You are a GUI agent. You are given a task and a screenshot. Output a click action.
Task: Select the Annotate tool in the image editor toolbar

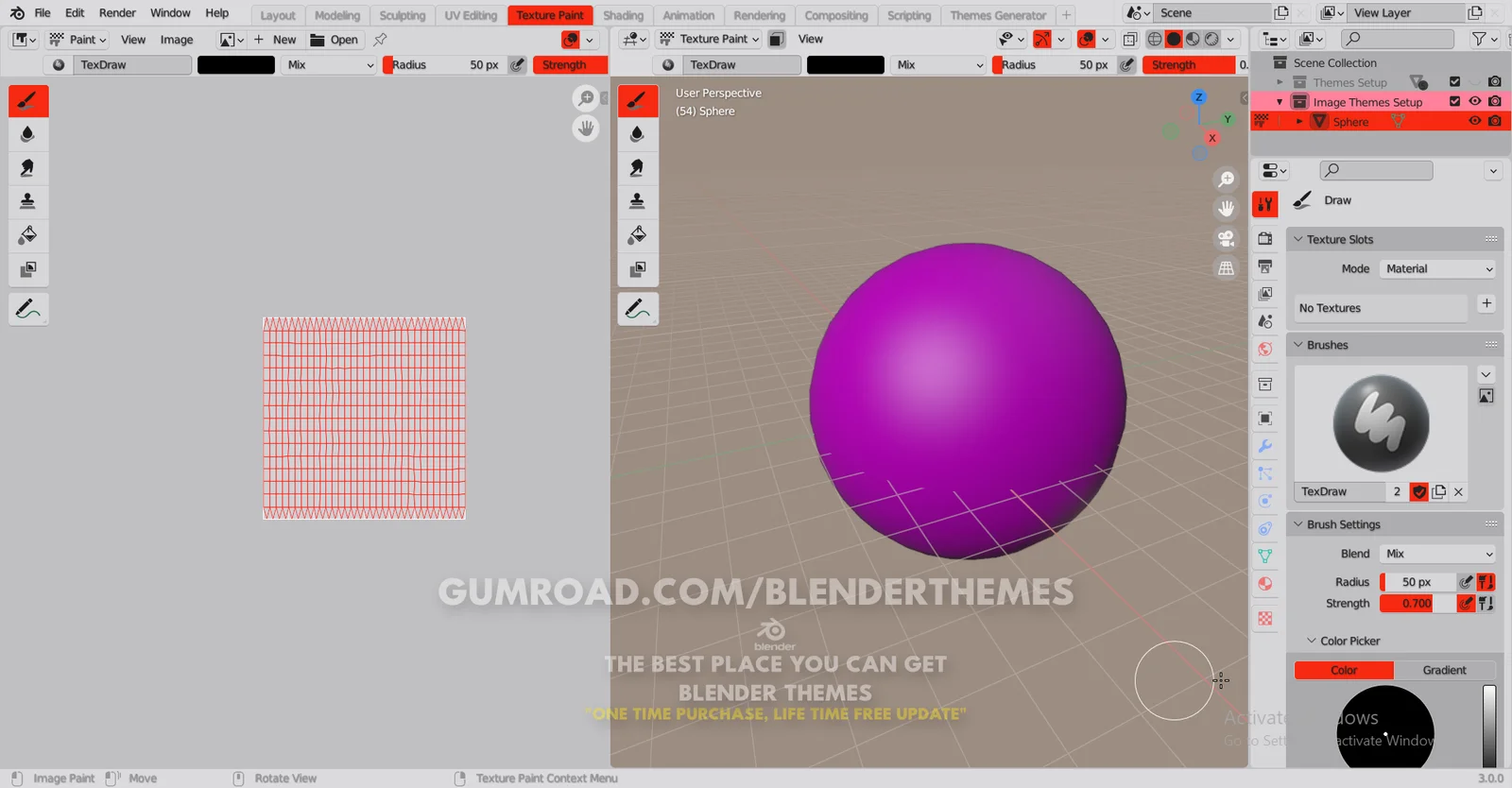28,309
